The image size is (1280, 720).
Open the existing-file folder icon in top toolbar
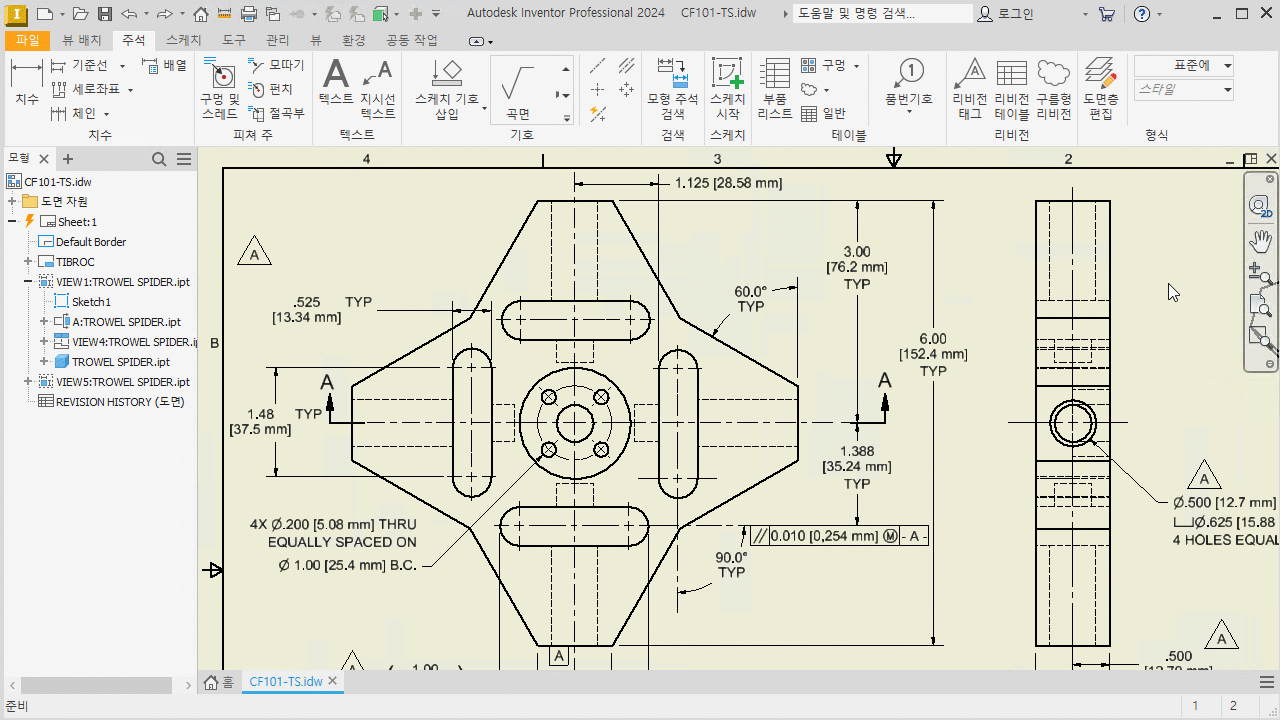click(80, 14)
